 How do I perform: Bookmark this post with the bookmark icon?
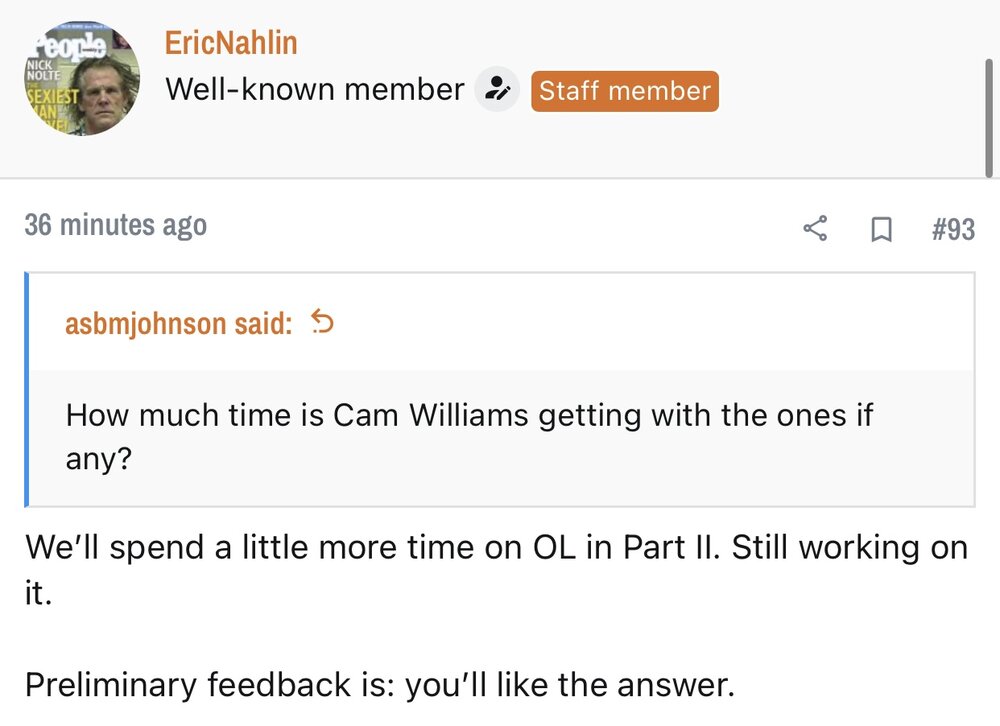(881, 230)
